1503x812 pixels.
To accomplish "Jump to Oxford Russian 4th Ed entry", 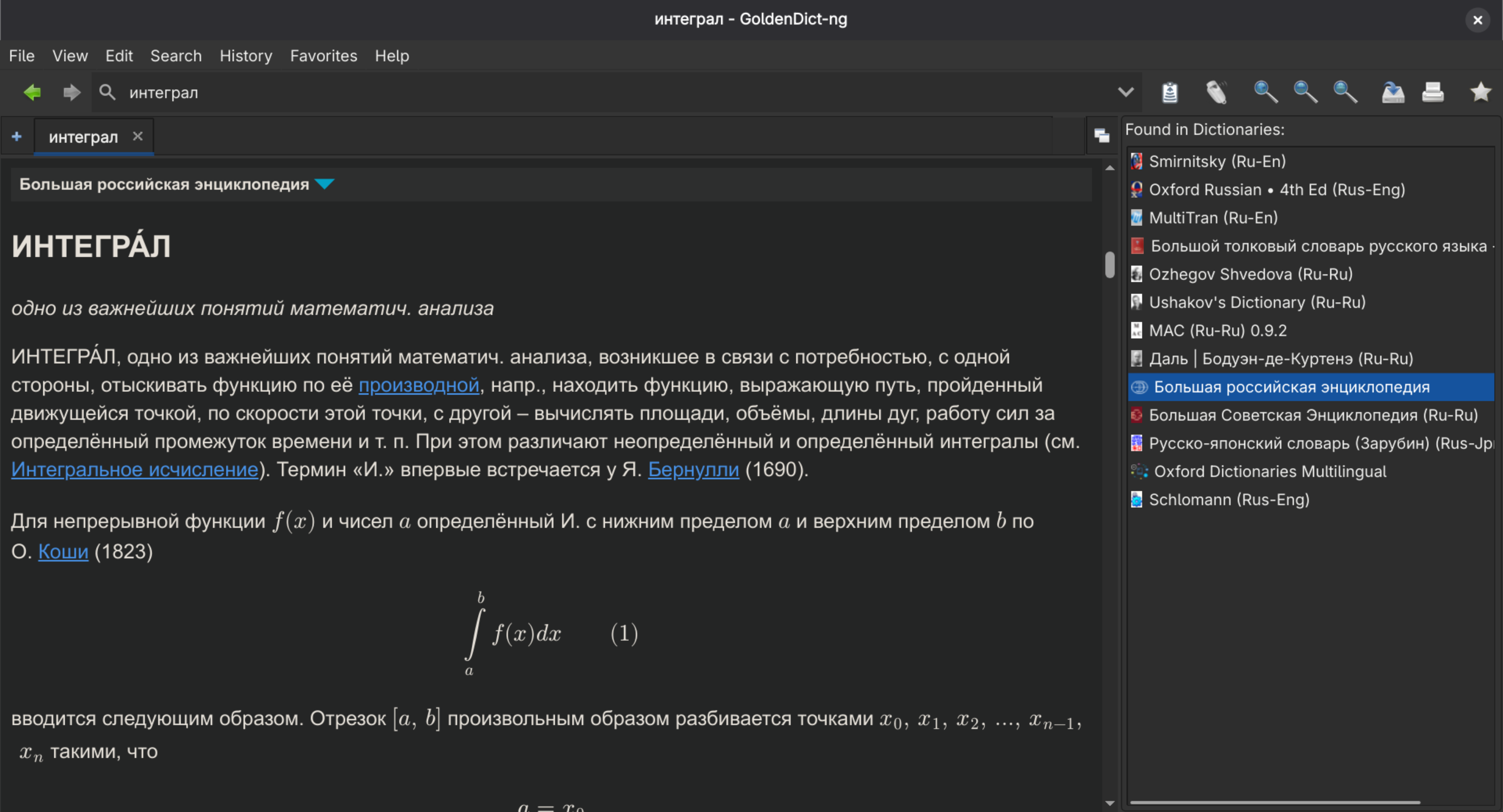I will [x=1310, y=189].
